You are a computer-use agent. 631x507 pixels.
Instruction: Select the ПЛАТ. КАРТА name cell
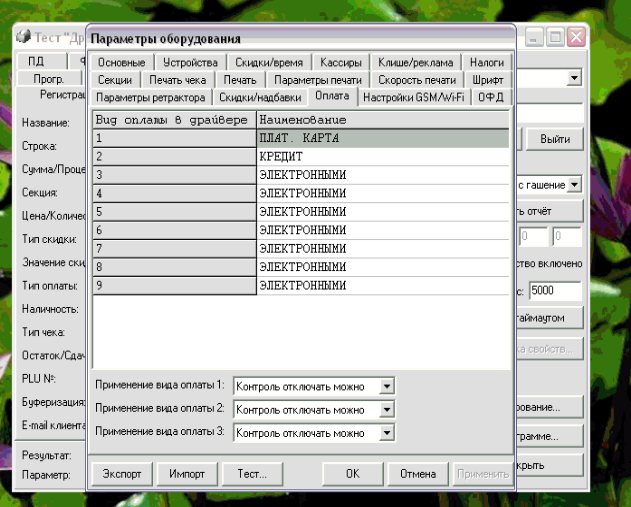point(382,138)
